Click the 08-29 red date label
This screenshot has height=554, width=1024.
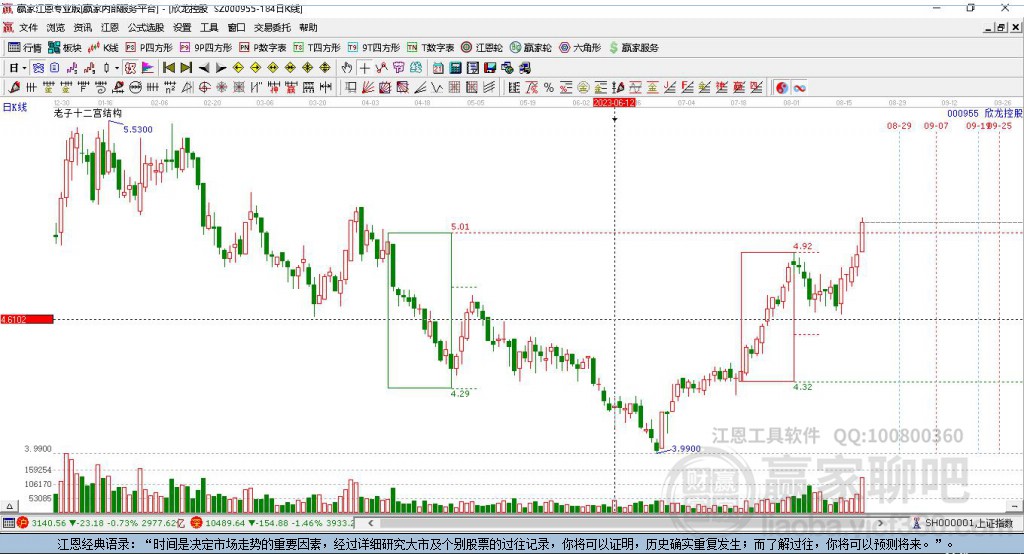coord(899,125)
